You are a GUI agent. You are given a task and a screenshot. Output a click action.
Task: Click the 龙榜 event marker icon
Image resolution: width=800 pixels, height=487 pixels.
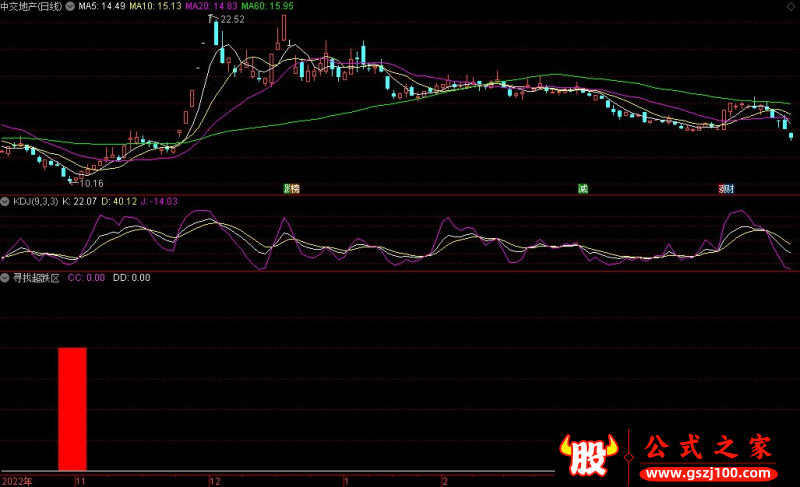tap(291, 188)
